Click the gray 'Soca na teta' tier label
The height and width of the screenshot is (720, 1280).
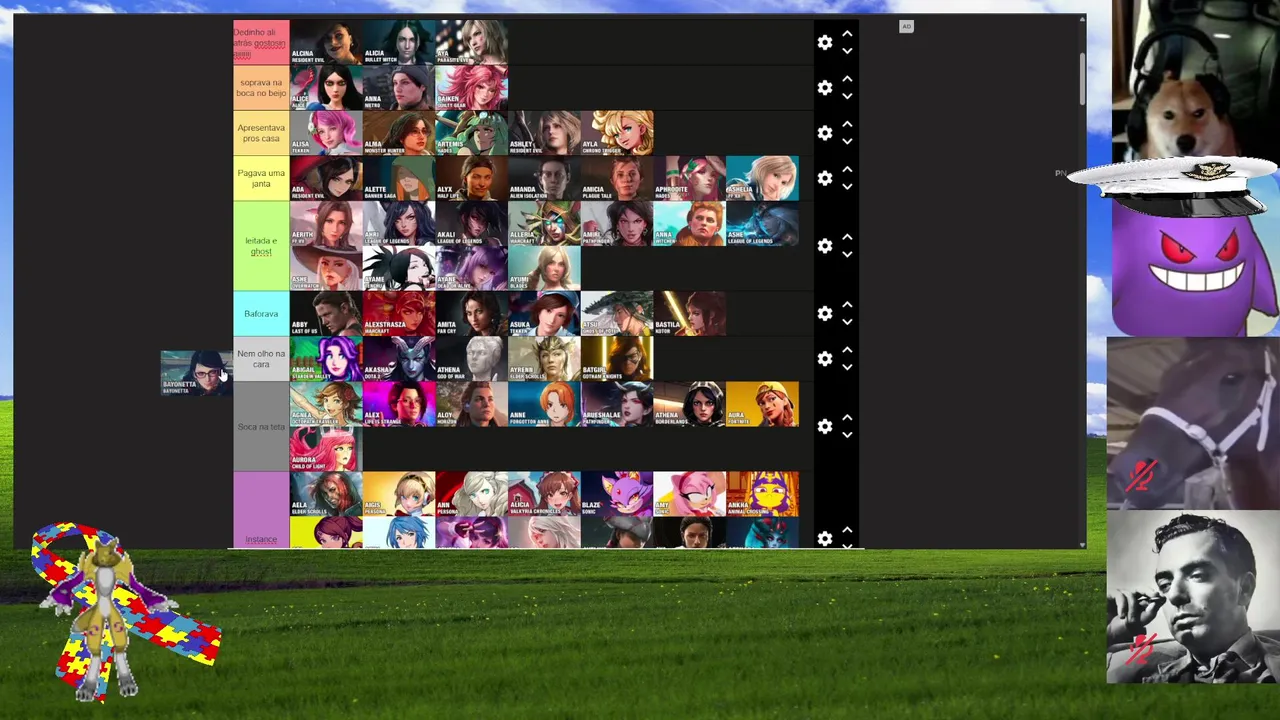pos(261,427)
